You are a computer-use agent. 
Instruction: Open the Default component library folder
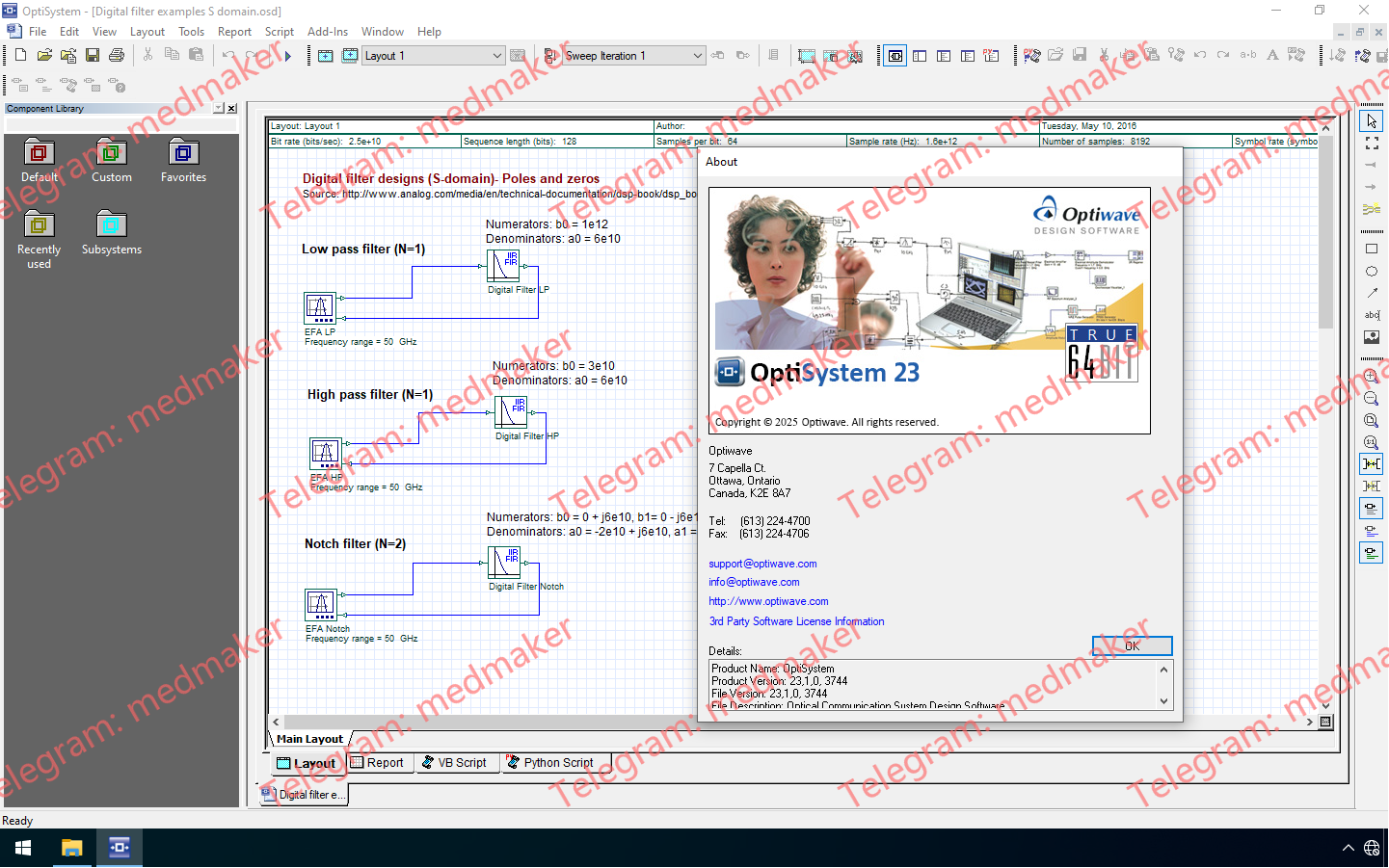coord(39,161)
